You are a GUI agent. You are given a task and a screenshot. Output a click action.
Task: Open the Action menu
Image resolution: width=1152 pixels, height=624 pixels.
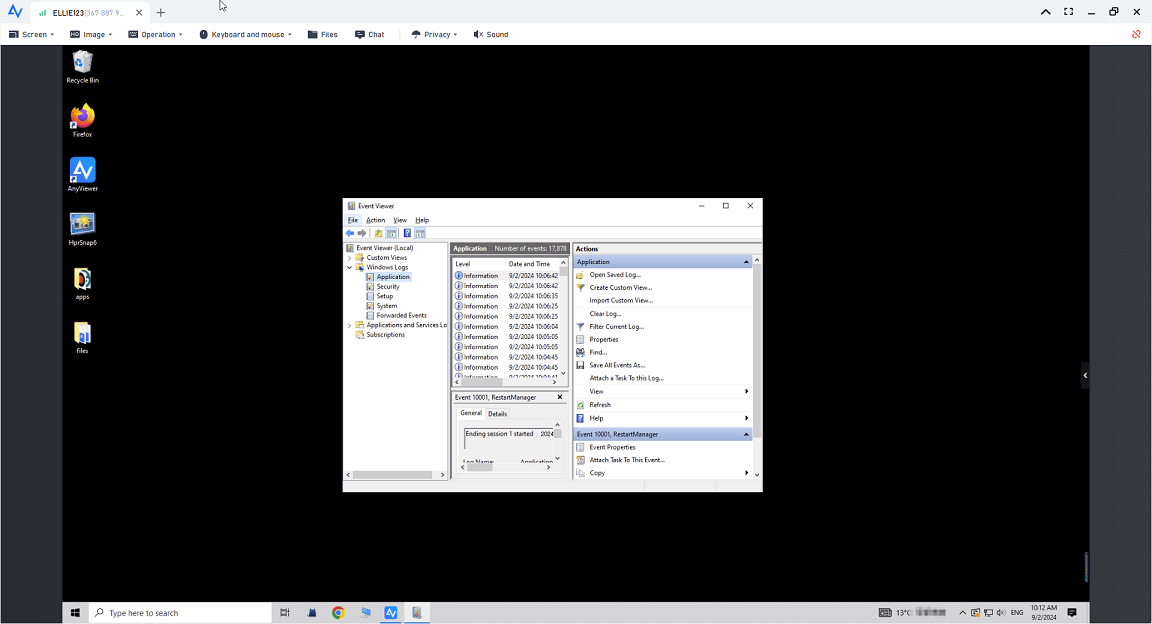pos(375,220)
